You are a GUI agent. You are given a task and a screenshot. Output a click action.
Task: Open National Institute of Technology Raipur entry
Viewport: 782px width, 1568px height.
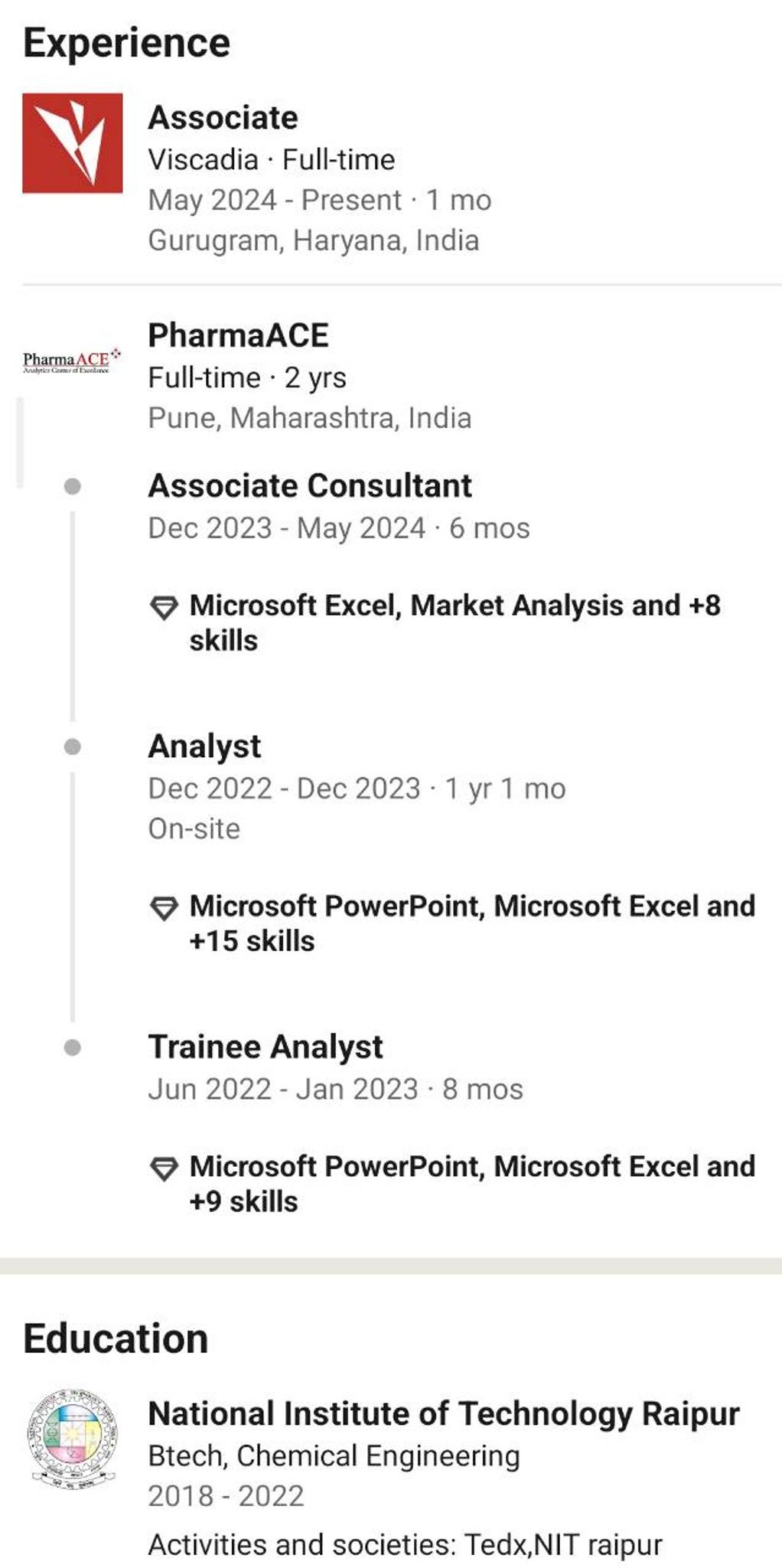click(x=444, y=1413)
